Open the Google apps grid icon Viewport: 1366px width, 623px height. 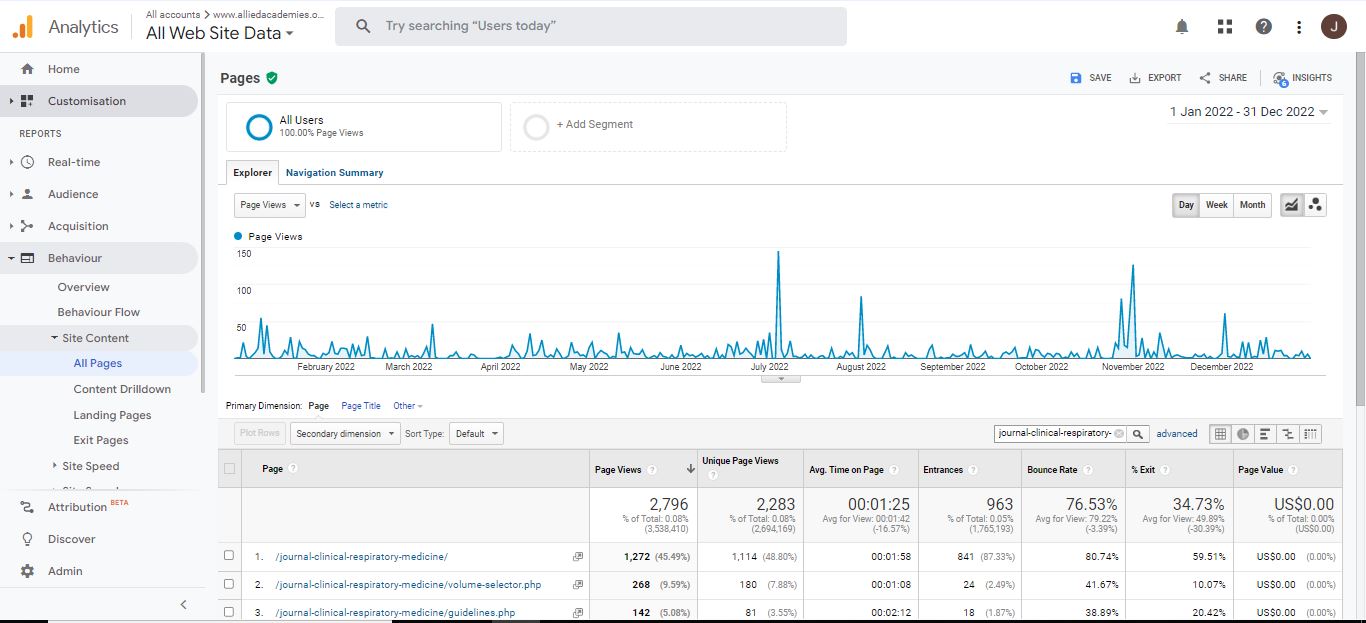[x=1225, y=27]
